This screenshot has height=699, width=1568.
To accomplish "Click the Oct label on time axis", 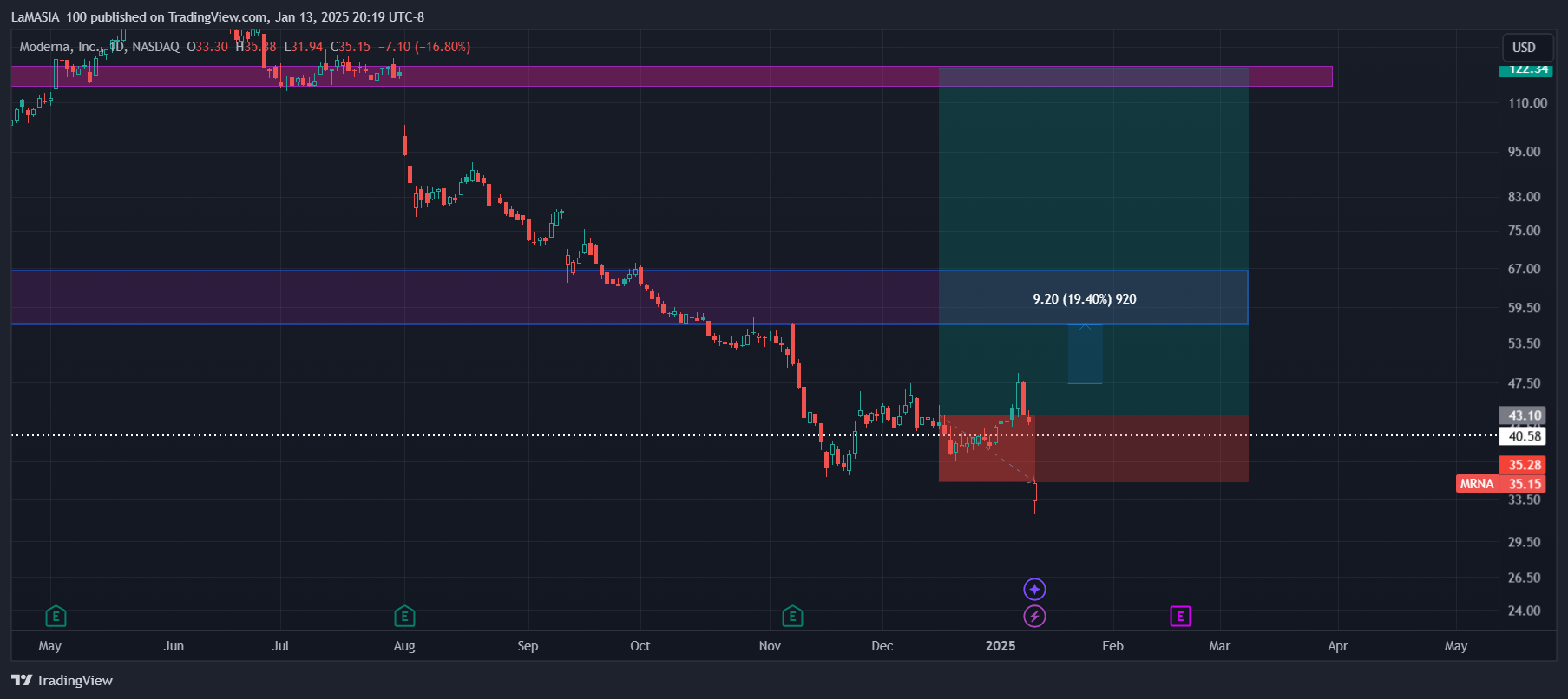I will (x=640, y=646).
